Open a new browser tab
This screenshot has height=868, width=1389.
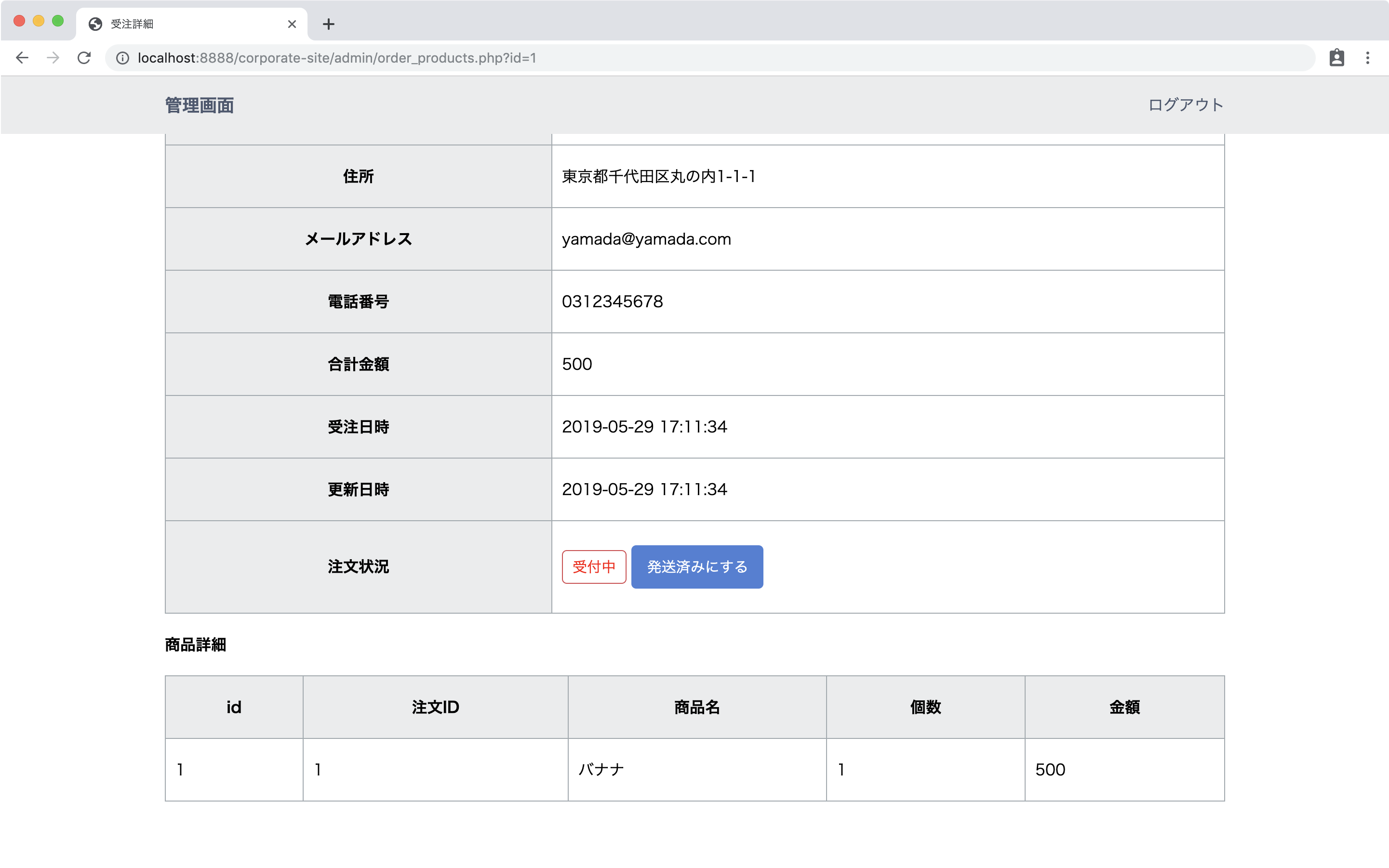[x=329, y=24]
